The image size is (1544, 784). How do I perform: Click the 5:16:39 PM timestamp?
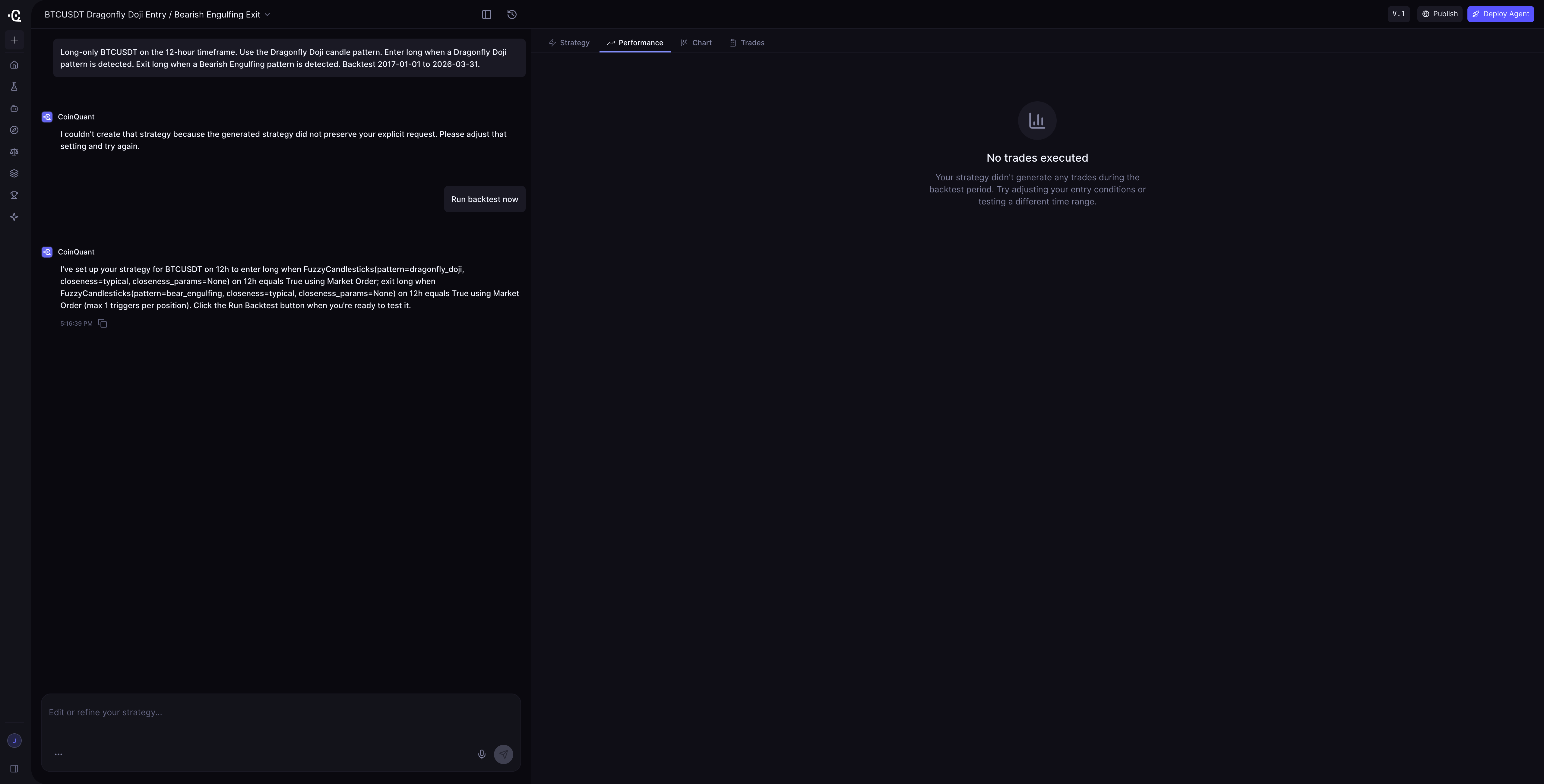pos(76,324)
